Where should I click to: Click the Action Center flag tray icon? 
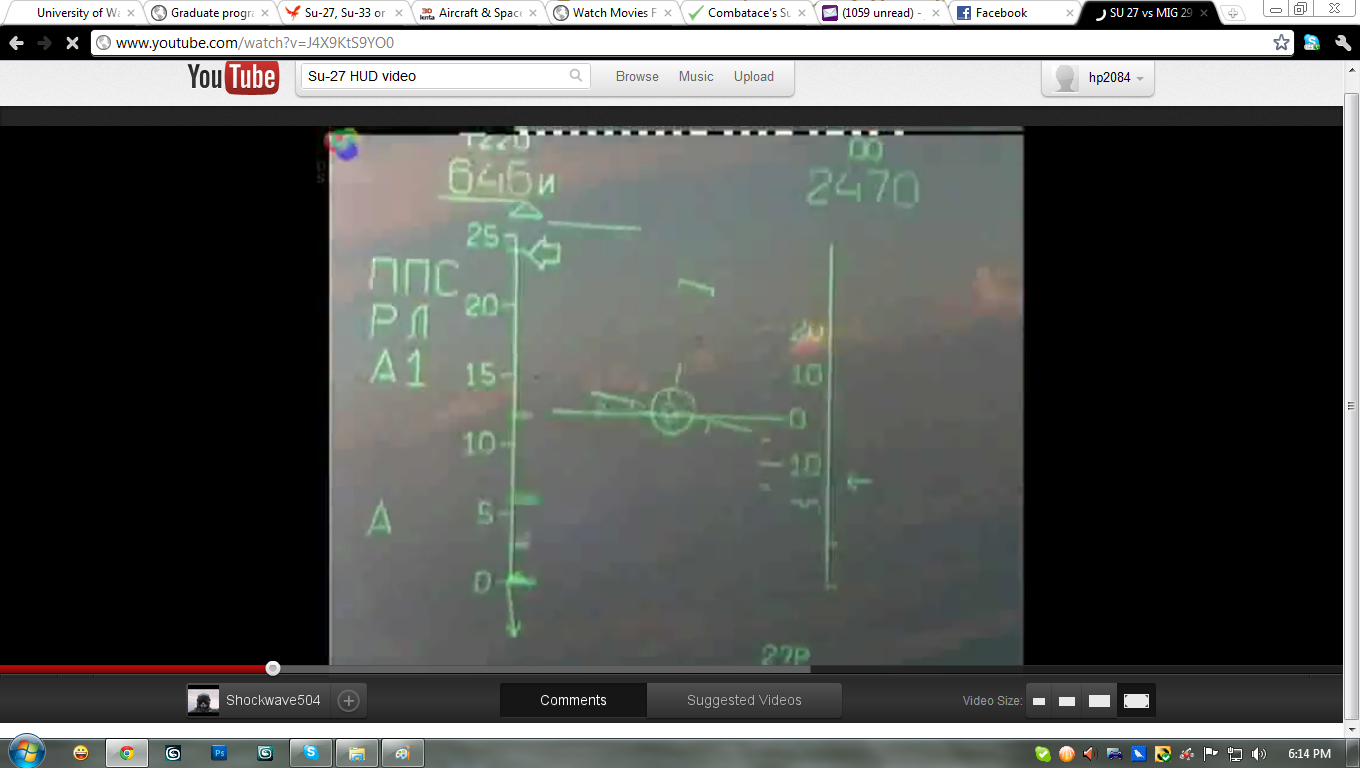click(1211, 754)
